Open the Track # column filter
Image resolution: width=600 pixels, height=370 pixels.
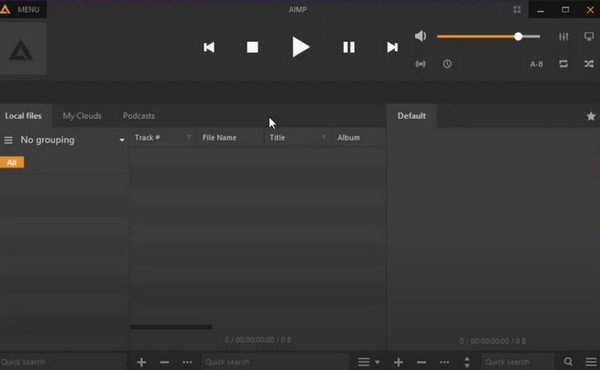189,137
